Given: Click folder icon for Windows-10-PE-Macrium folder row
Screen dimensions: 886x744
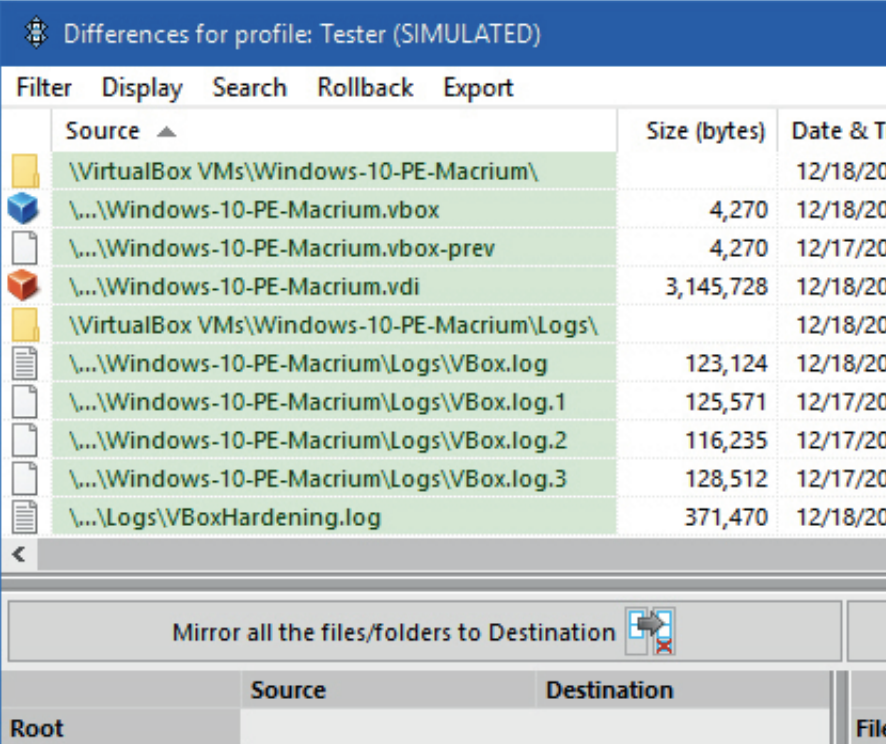Looking at the screenshot, I should click(x=24, y=172).
